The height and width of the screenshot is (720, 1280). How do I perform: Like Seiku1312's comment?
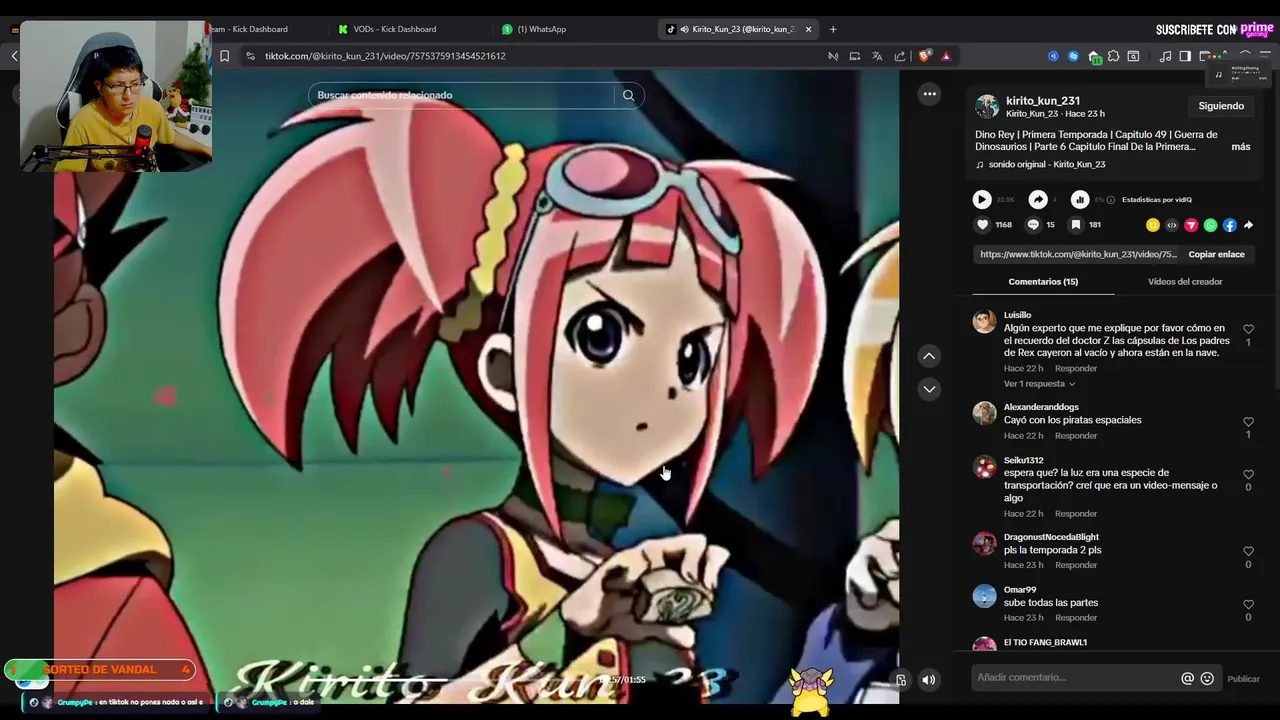tap(1248, 475)
